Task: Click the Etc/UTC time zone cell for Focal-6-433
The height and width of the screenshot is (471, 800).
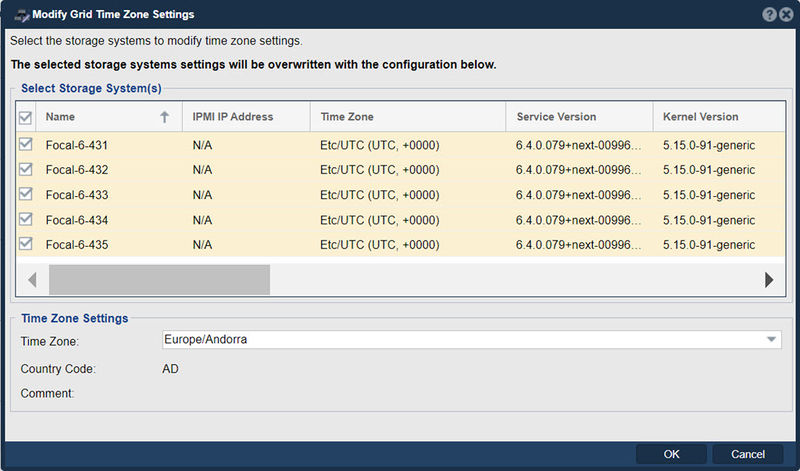Action: pyautogui.click(x=380, y=195)
